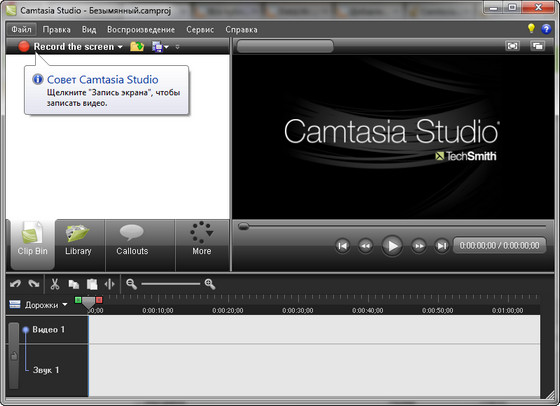560x406 pixels.
Task: Click the Undo arrow icon
Action: click(x=15, y=284)
